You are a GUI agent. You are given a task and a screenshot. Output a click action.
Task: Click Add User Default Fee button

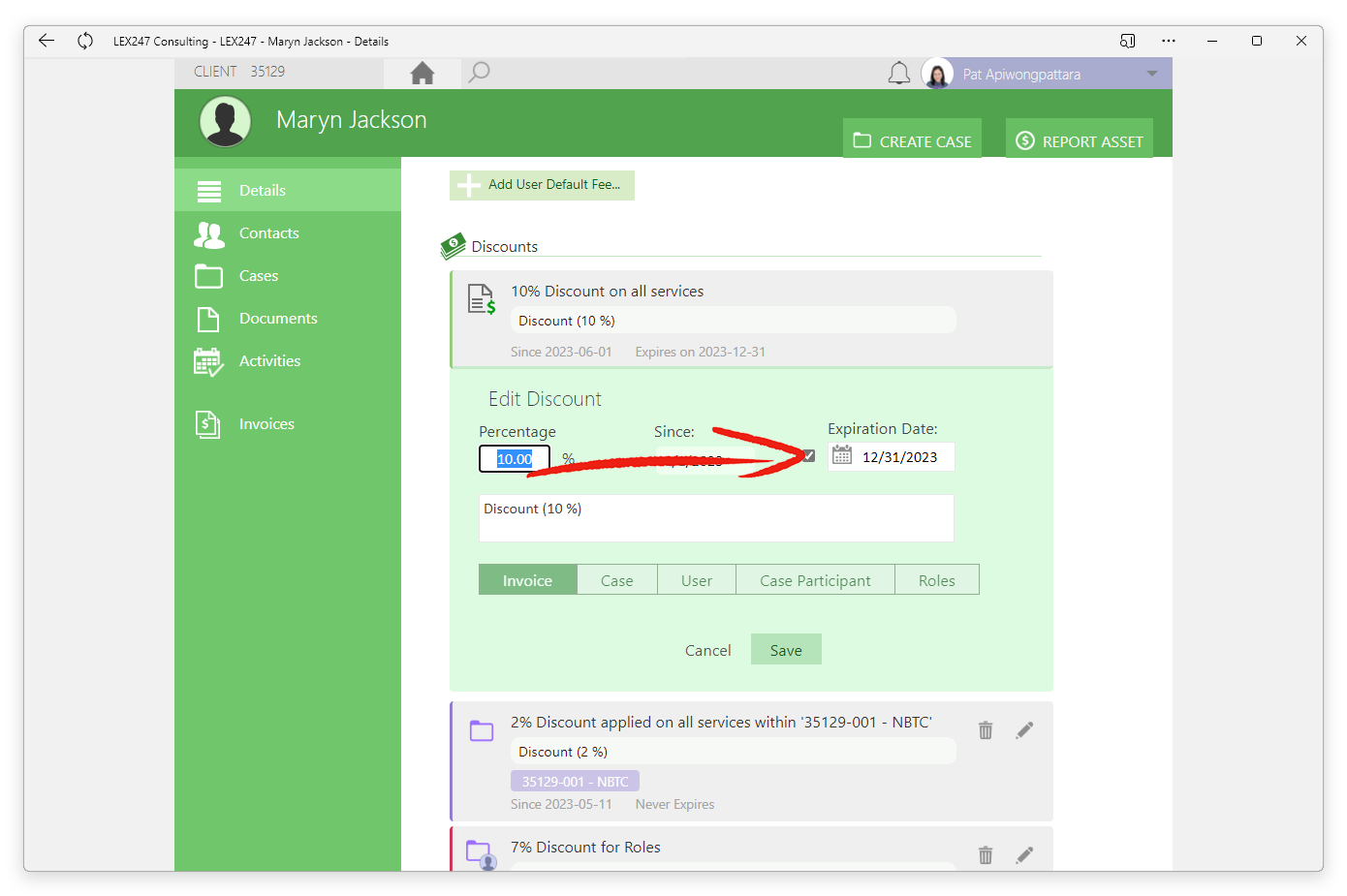pos(542,185)
